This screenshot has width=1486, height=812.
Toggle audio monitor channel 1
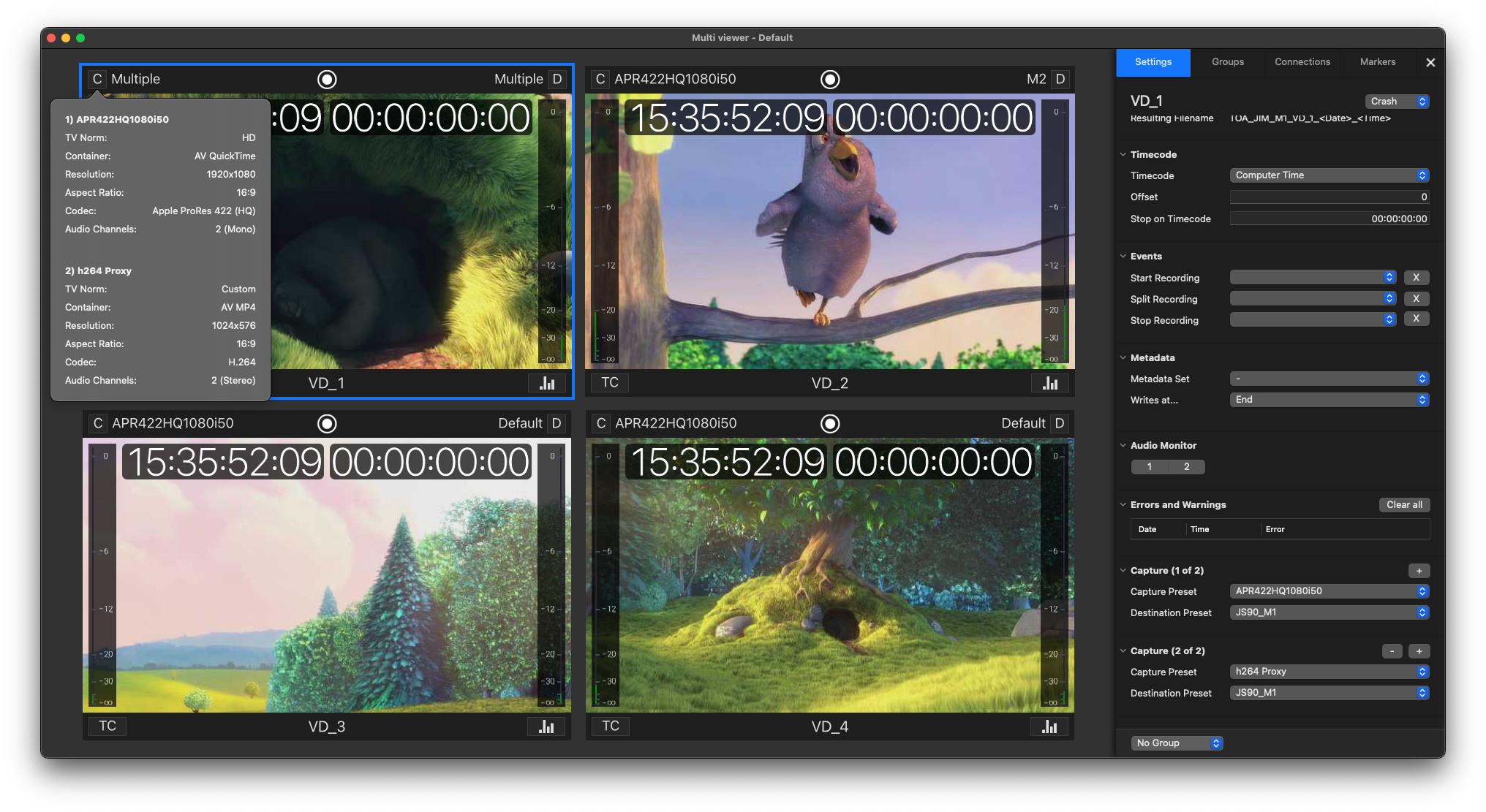click(1150, 467)
